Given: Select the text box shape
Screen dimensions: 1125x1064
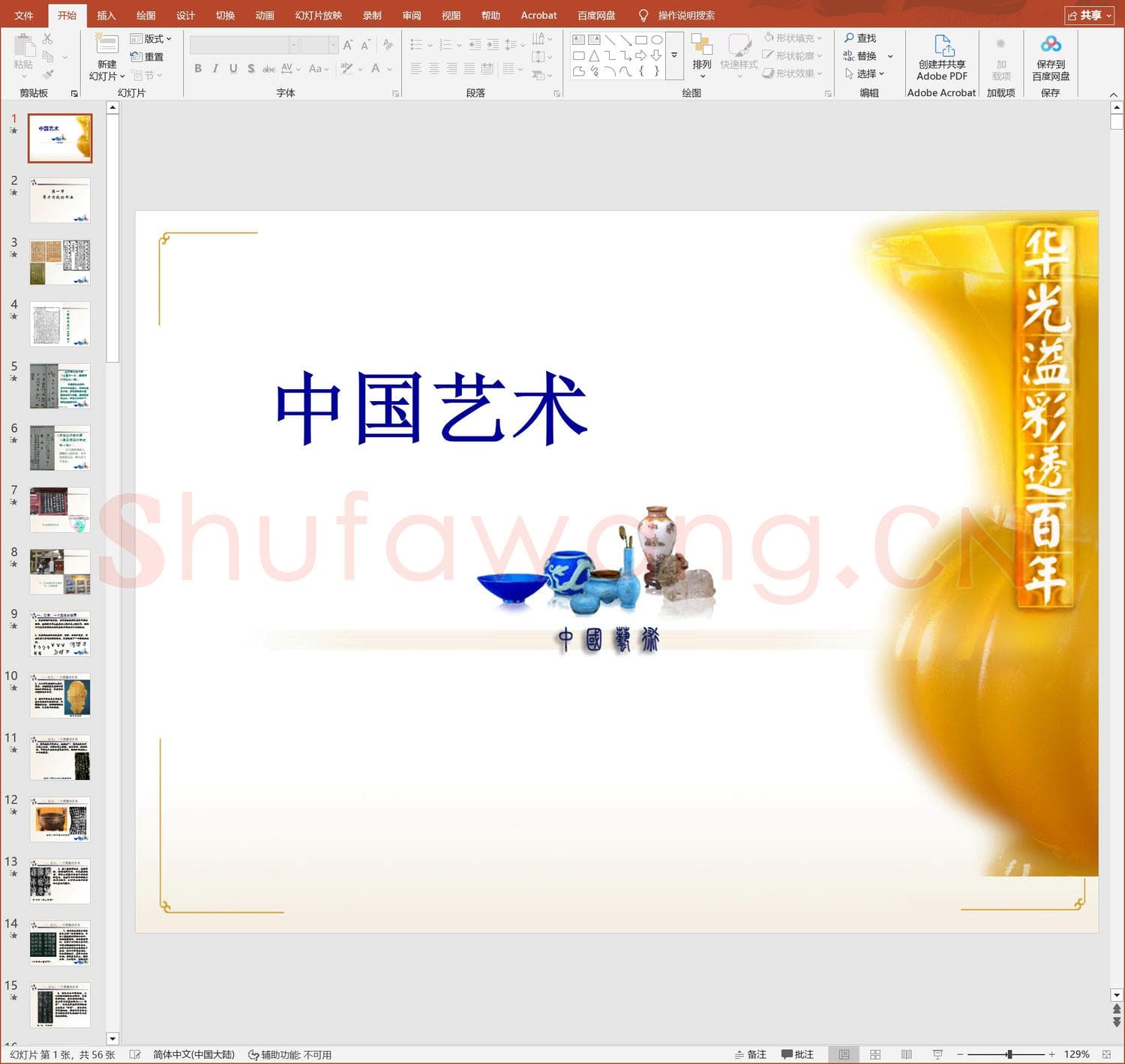Looking at the screenshot, I should click(x=578, y=40).
